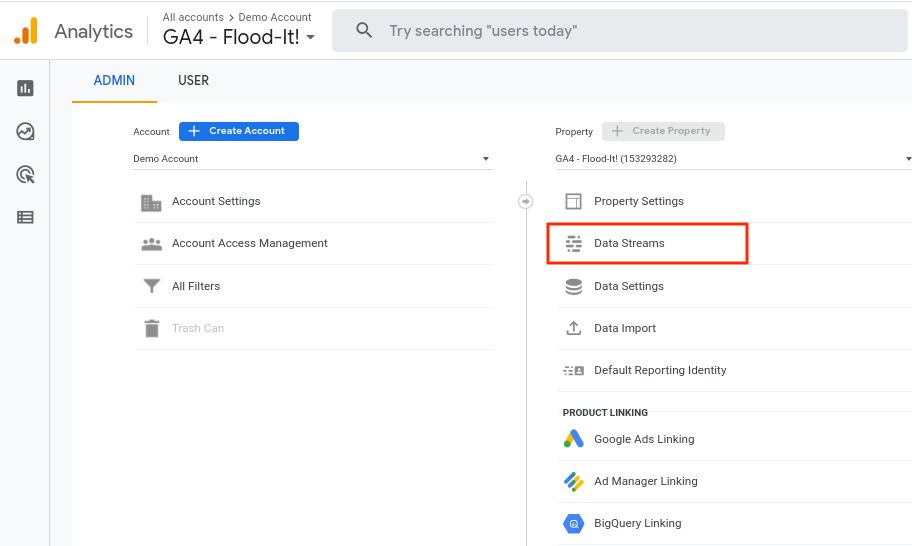Expand the GA4 - Flood-It! (153293282) property dropdown
The width and height of the screenshot is (912, 546).
coord(733,159)
